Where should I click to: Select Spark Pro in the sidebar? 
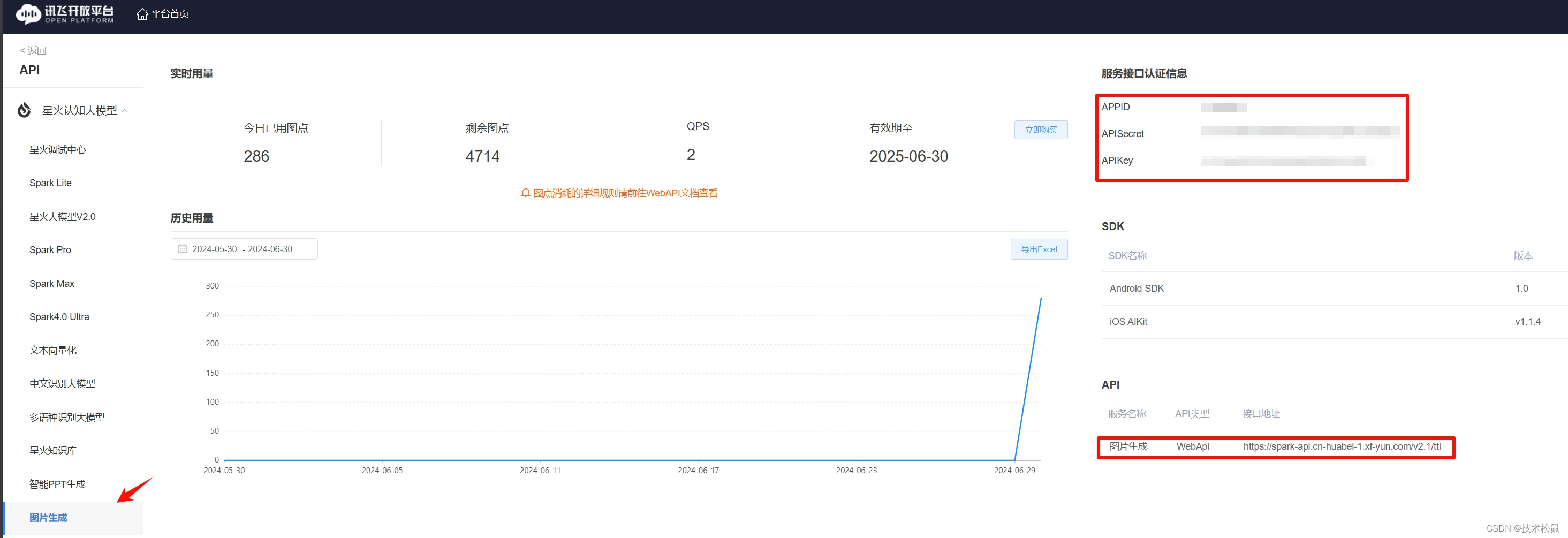tap(50, 250)
